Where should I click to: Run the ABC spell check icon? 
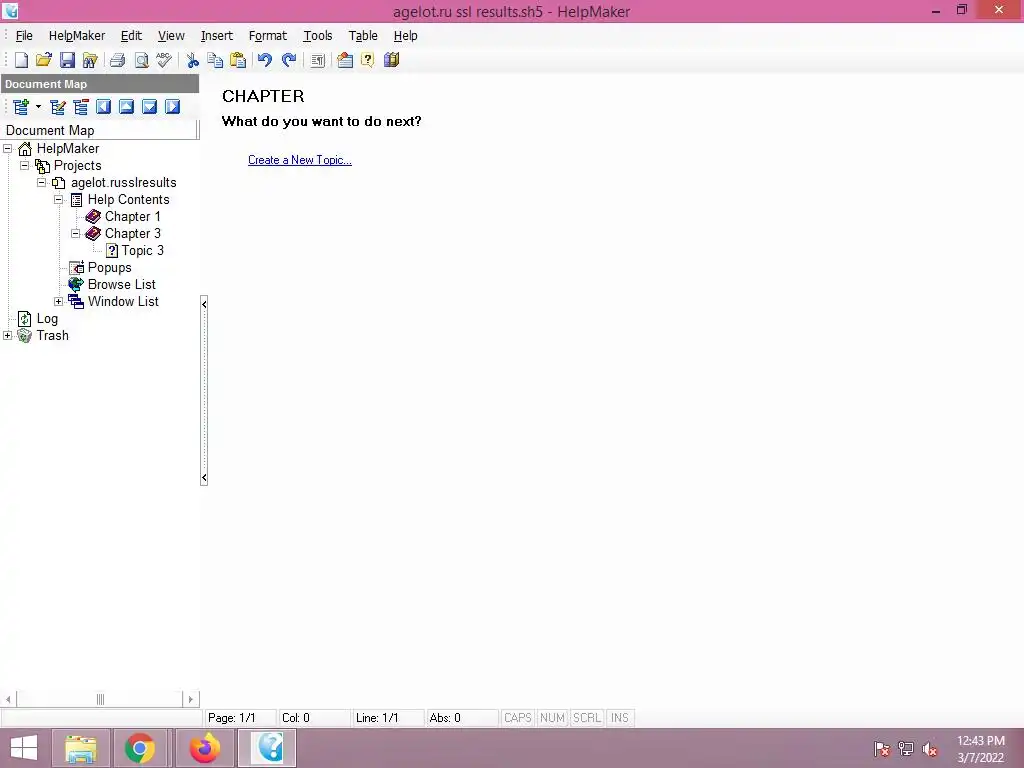click(164, 60)
